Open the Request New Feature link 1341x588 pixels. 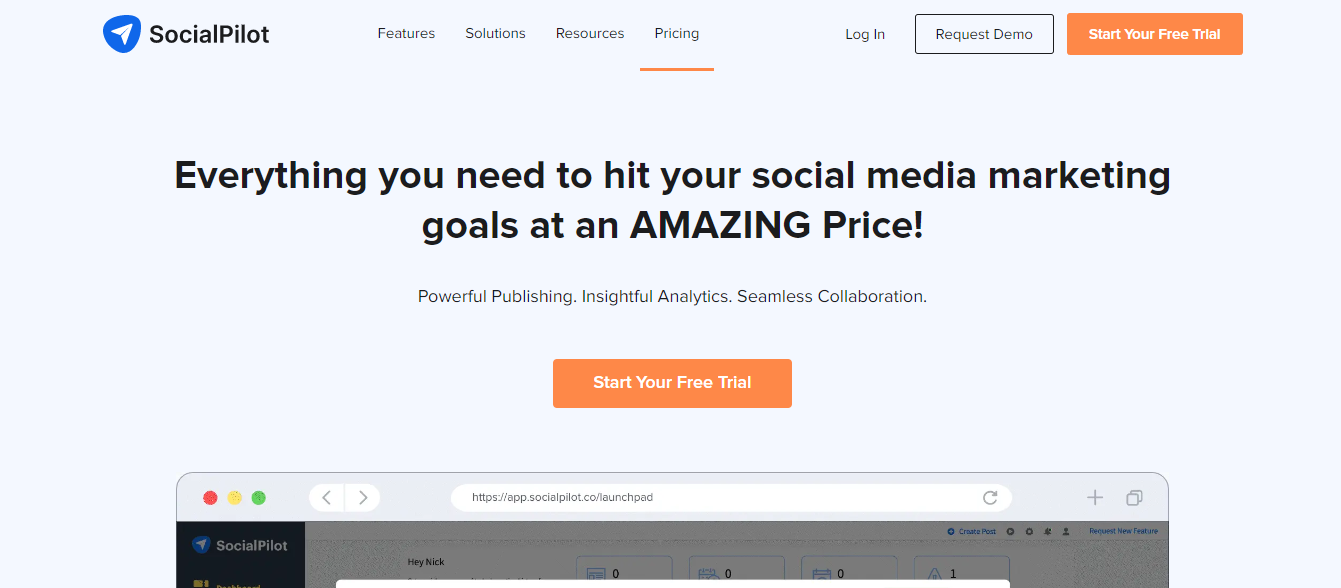[1123, 531]
